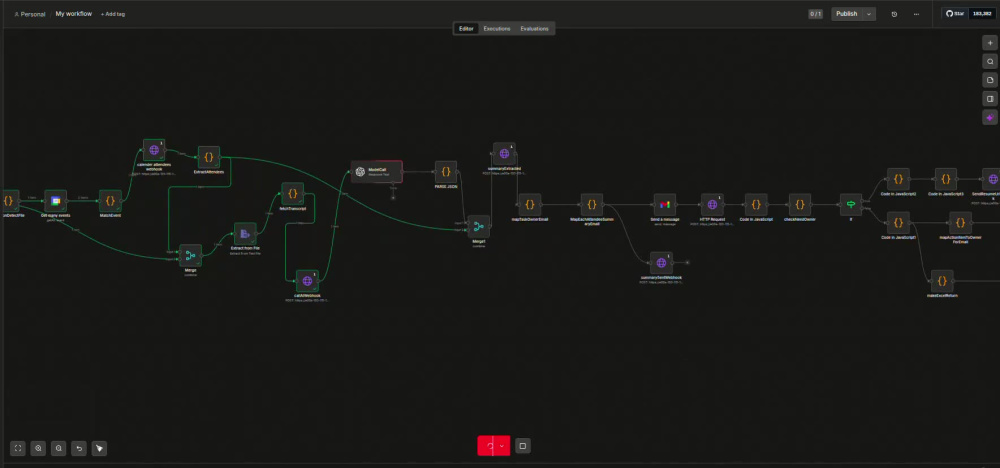Toggle the side panel icon
Screen dimensions: 1000x468
[x=990, y=99]
